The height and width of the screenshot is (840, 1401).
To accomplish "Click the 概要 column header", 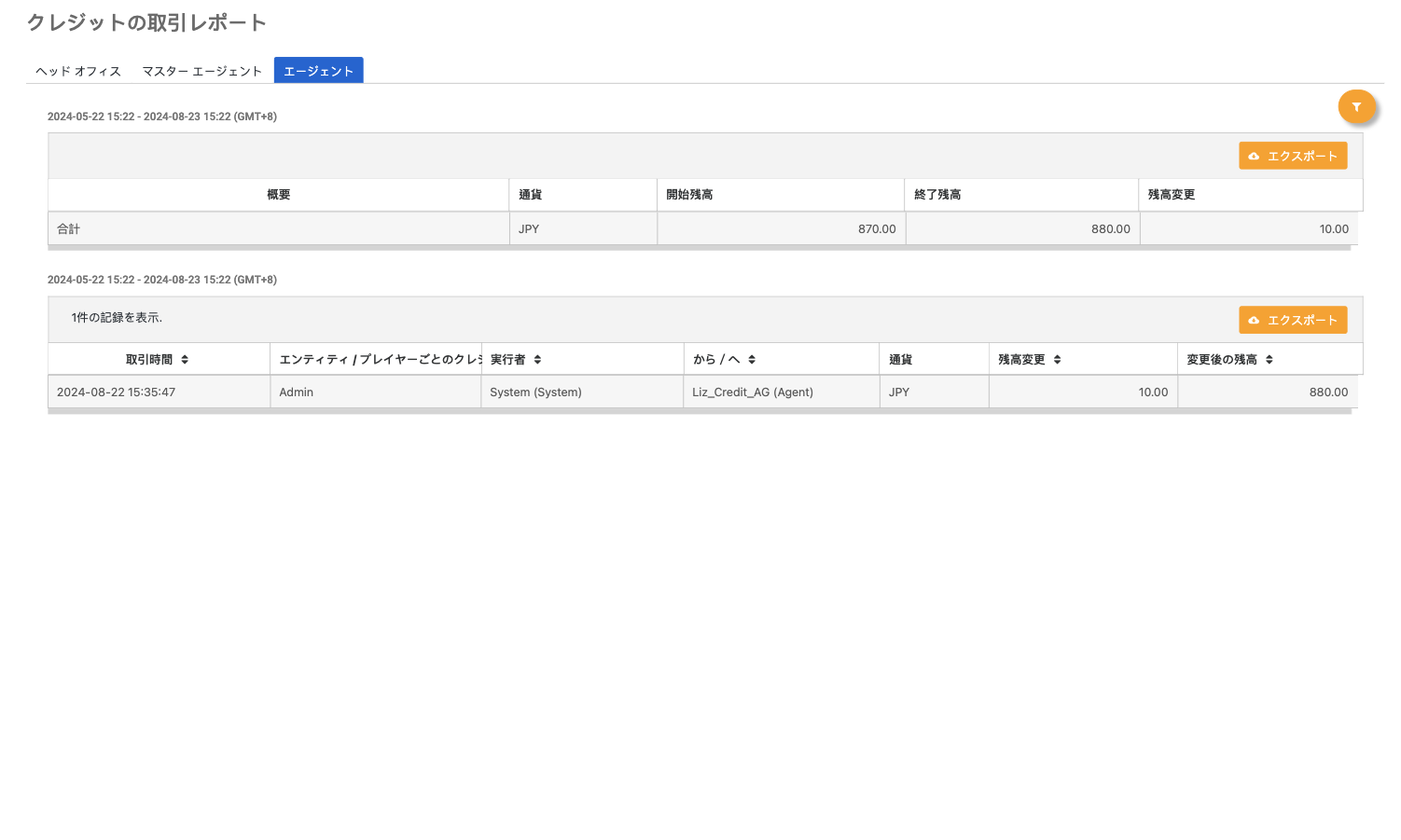I will coord(278,195).
